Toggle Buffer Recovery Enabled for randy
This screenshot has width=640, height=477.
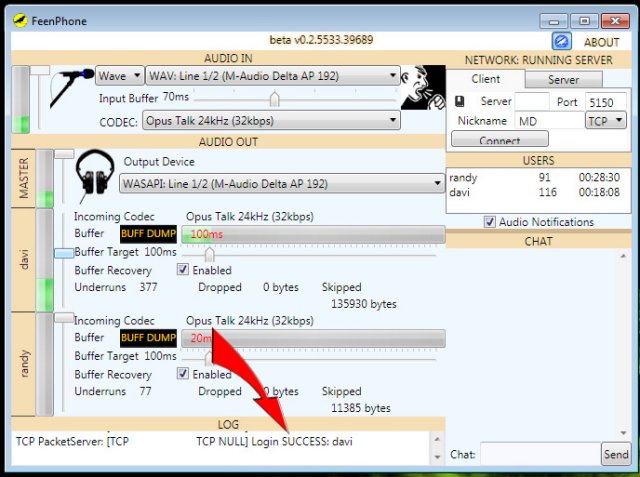point(182,373)
